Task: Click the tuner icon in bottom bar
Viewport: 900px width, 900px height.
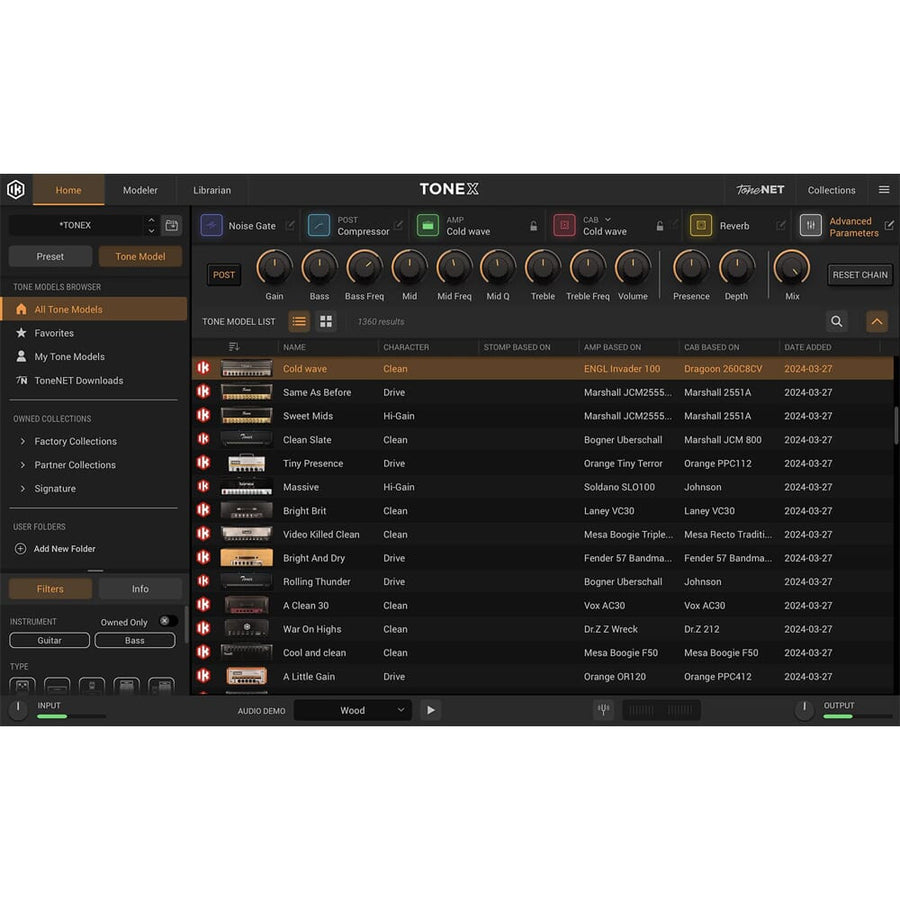Action: [603, 710]
